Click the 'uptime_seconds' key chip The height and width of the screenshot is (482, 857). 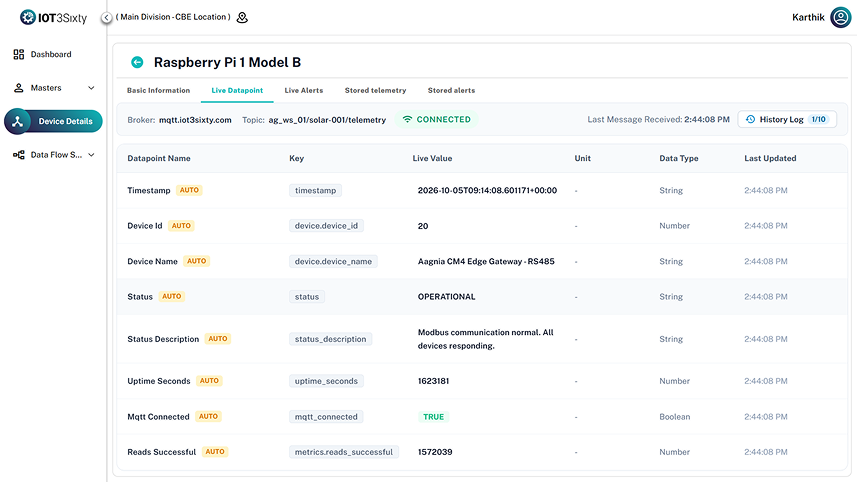click(x=326, y=381)
